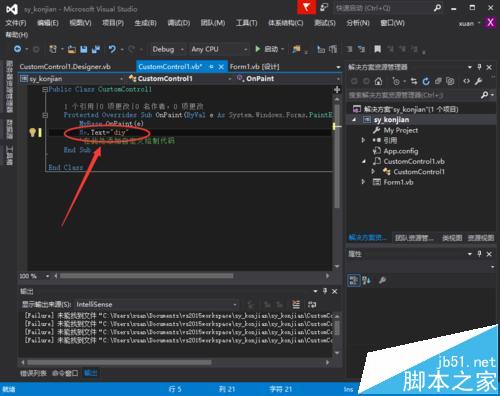
Task: Pin the CustomControl1.vb tab
Action: tap(211, 67)
